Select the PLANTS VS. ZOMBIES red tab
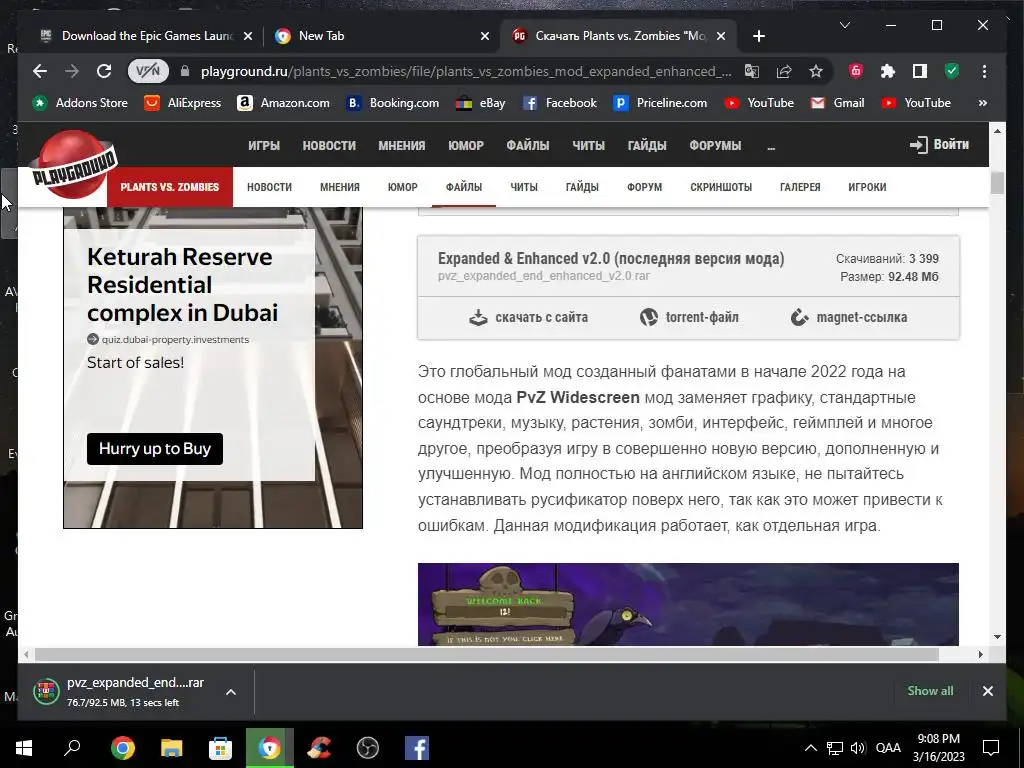Image resolution: width=1024 pixels, height=768 pixels. point(170,187)
